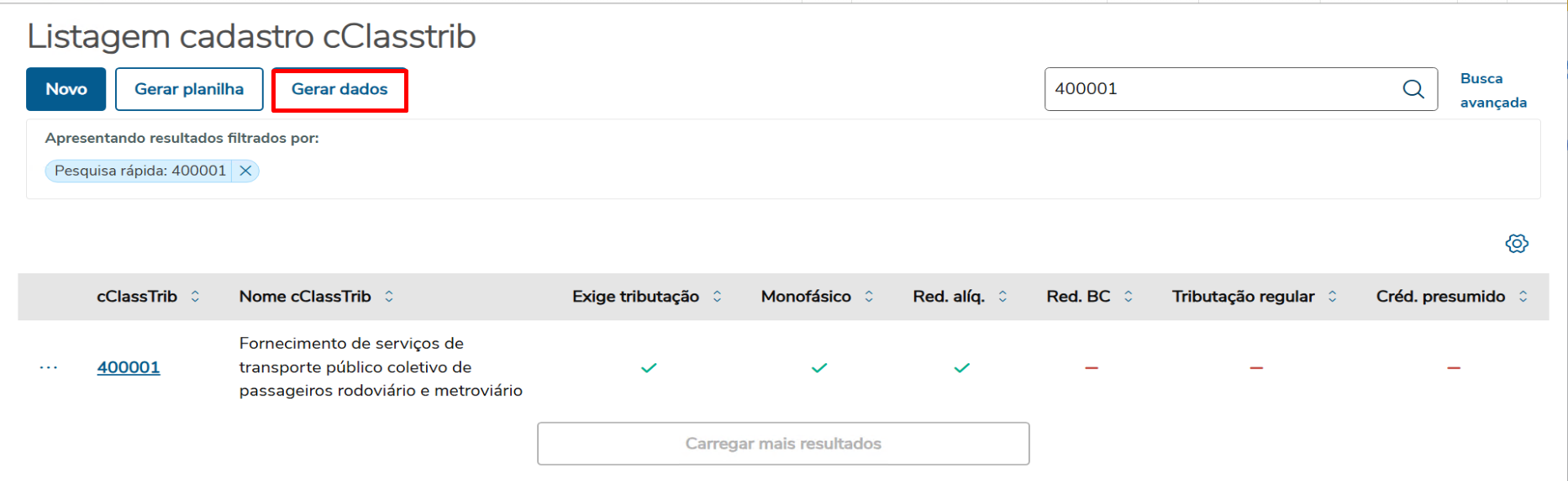The width and height of the screenshot is (1568, 481).
Task: Open the table settings gear icon
Action: point(1516,244)
